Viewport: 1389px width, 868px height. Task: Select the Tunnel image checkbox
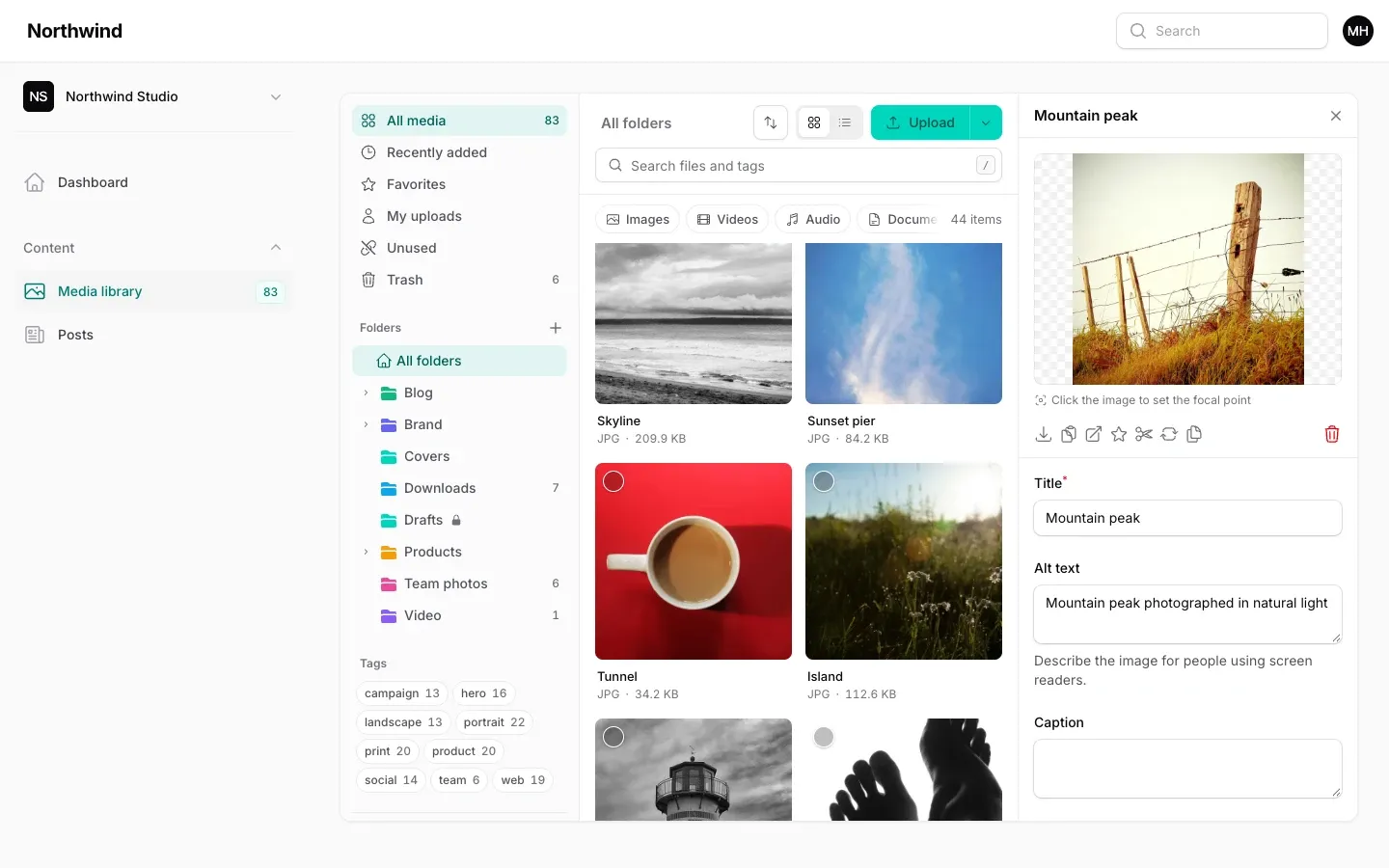coord(613,481)
